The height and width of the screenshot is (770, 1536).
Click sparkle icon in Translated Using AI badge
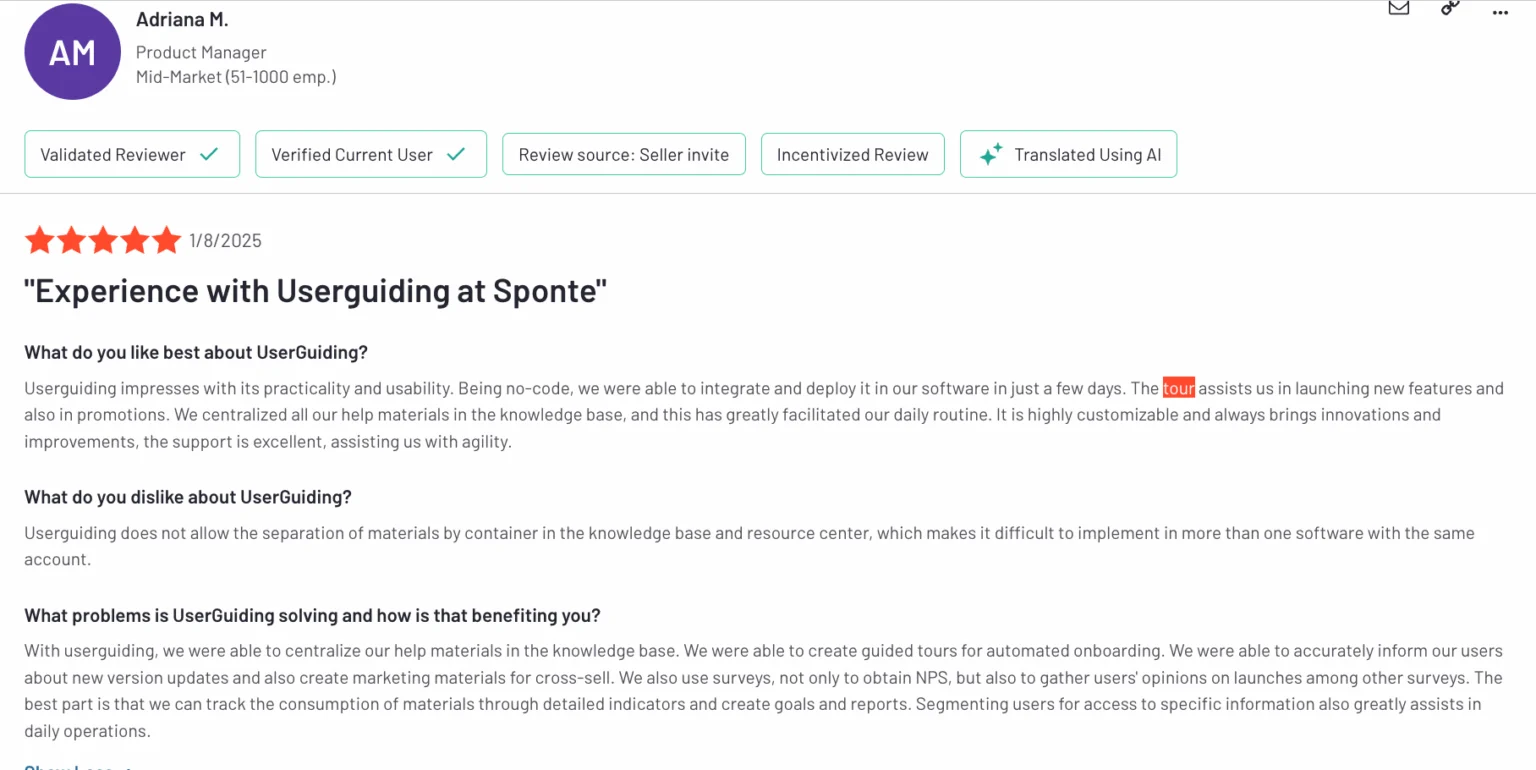990,155
